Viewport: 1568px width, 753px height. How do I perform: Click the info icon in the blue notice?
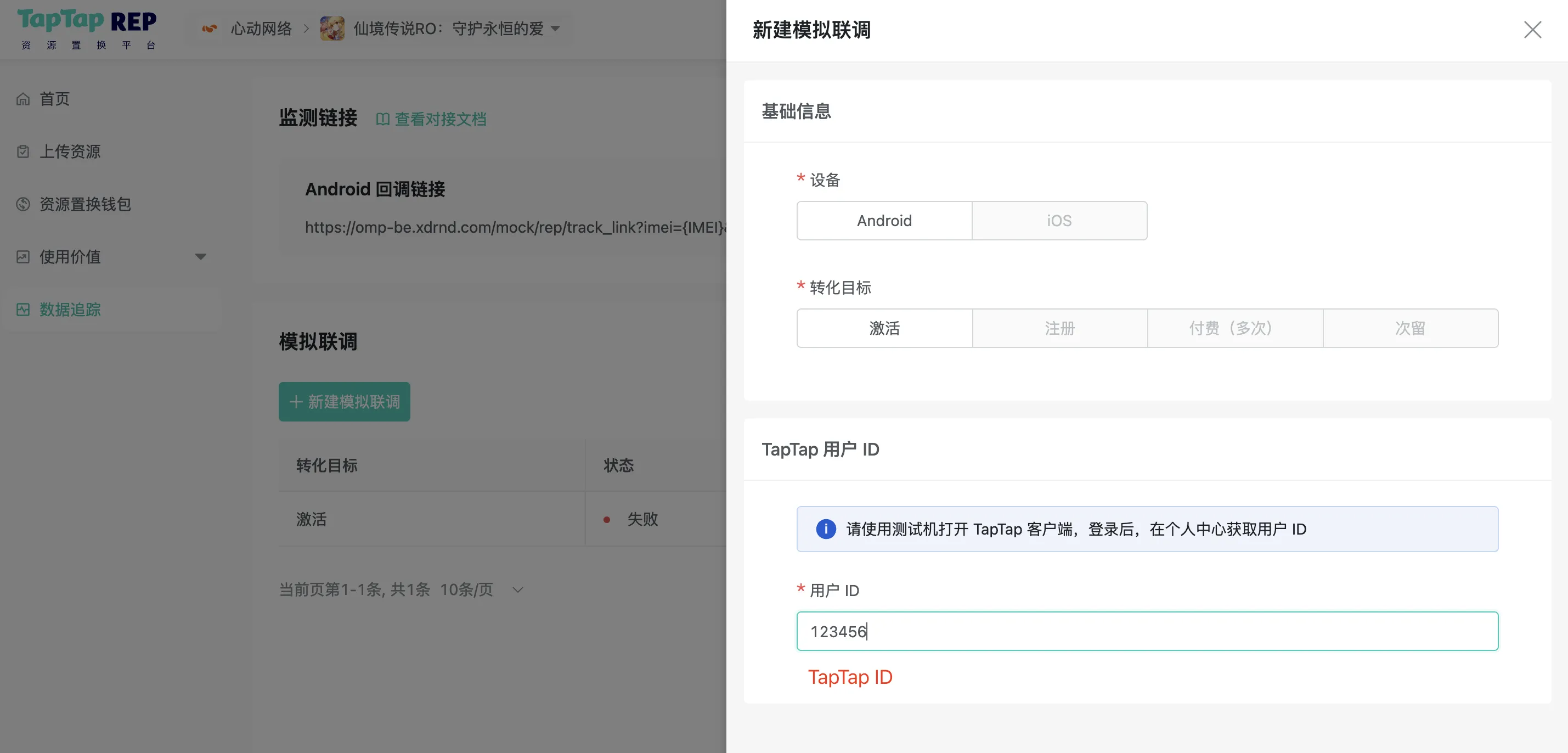(x=825, y=529)
